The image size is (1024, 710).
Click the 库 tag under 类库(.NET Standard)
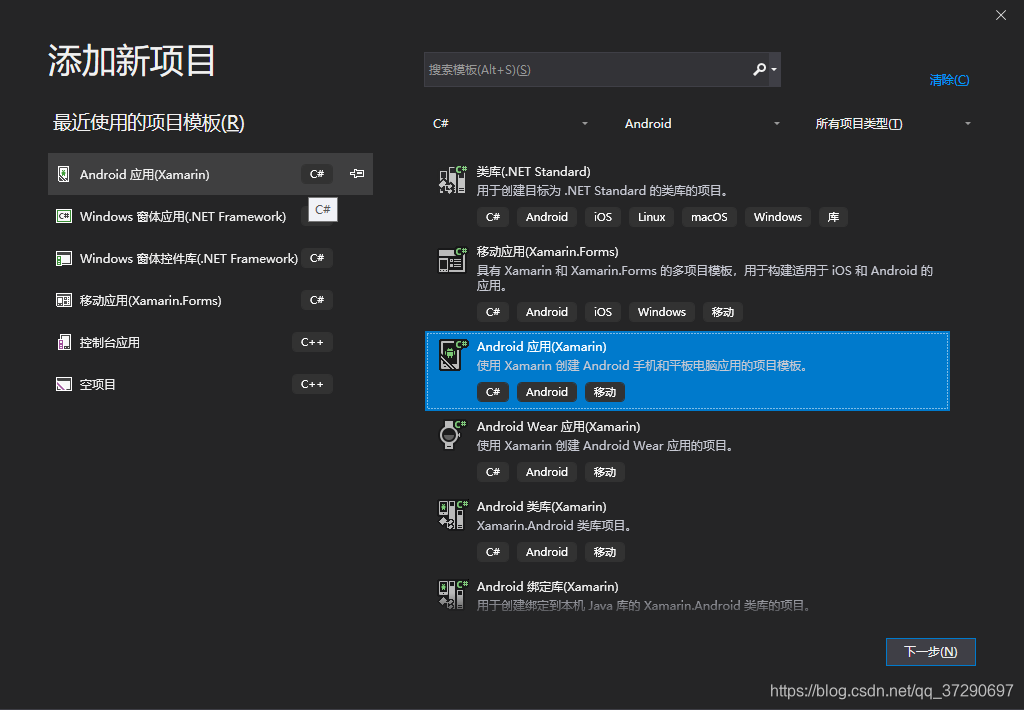pyautogui.click(x=833, y=217)
